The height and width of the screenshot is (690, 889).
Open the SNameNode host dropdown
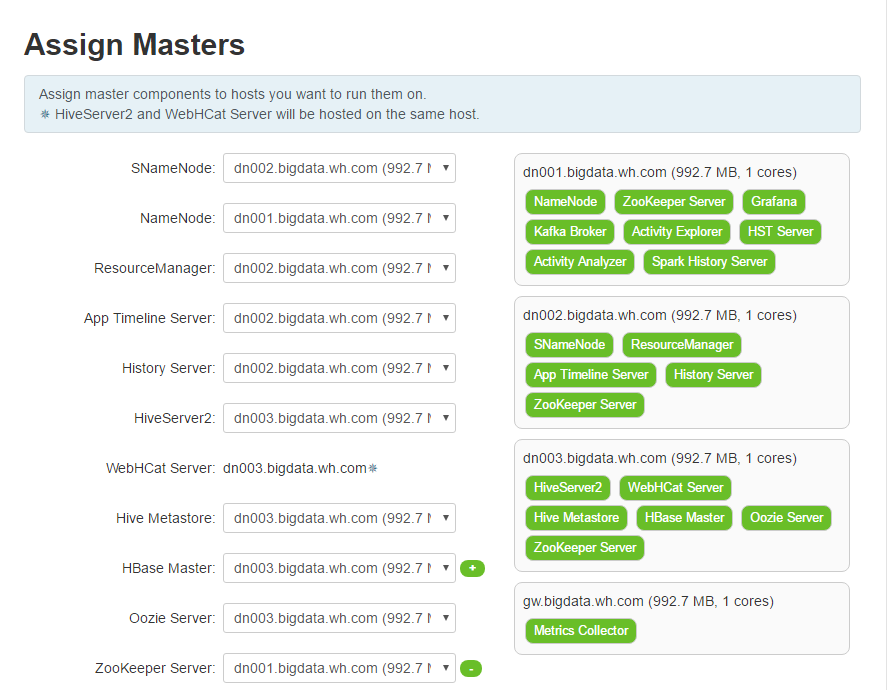click(339, 168)
